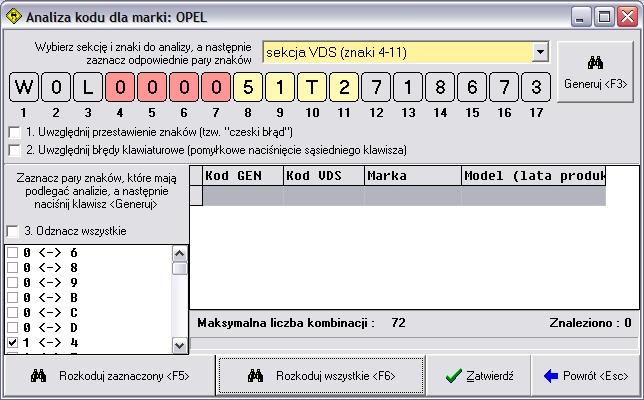Click yellow character 1 at position 9
644x400 pixels.
tap(280, 87)
